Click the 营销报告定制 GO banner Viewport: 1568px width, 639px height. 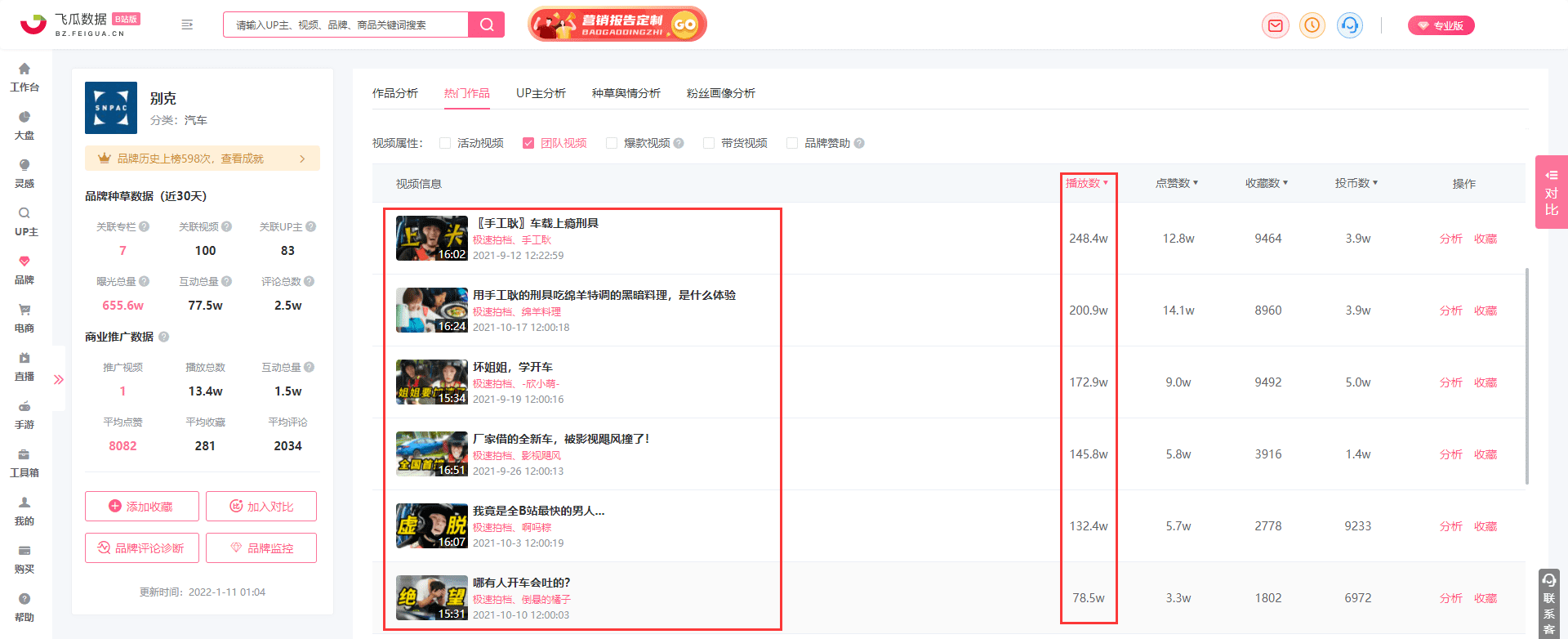[x=617, y=25]
